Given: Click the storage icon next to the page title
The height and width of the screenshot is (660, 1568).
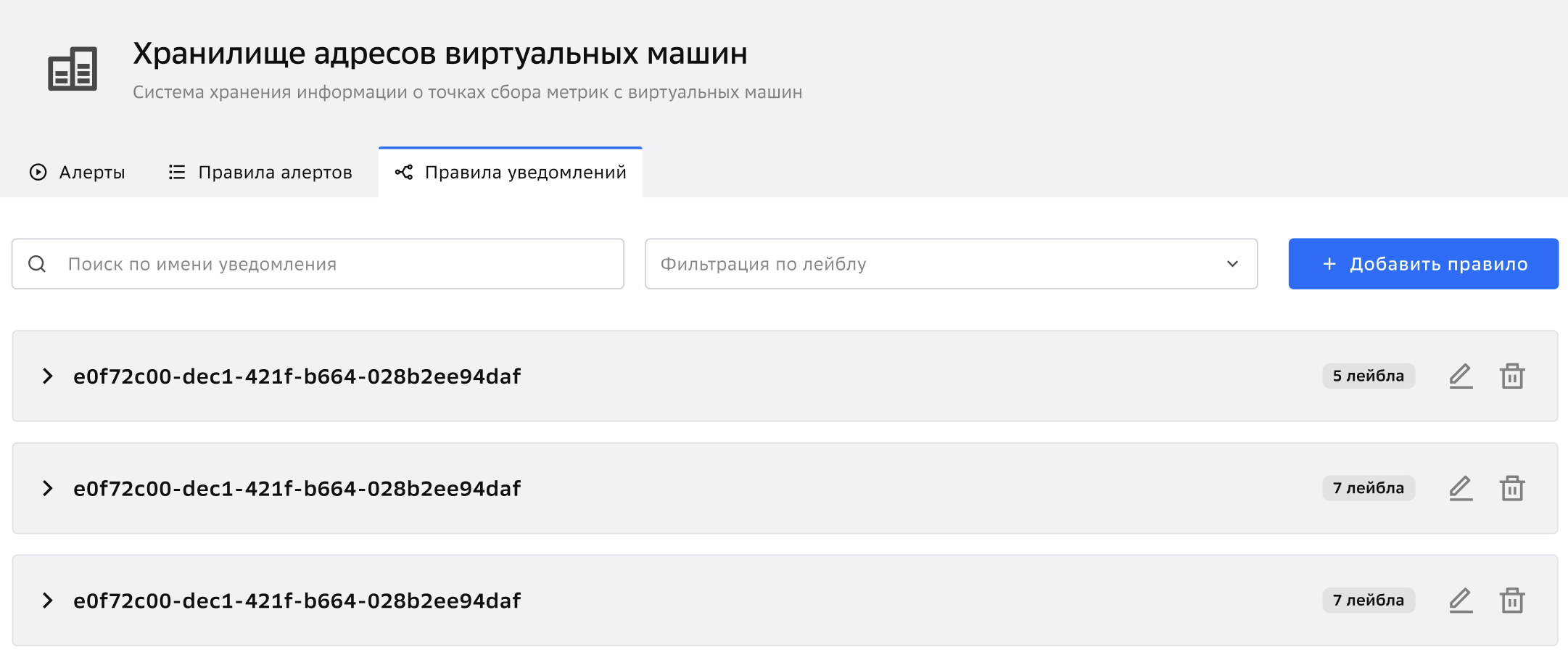Looking at the screenshot, I should pyautogui.click(x=73, y=69).
